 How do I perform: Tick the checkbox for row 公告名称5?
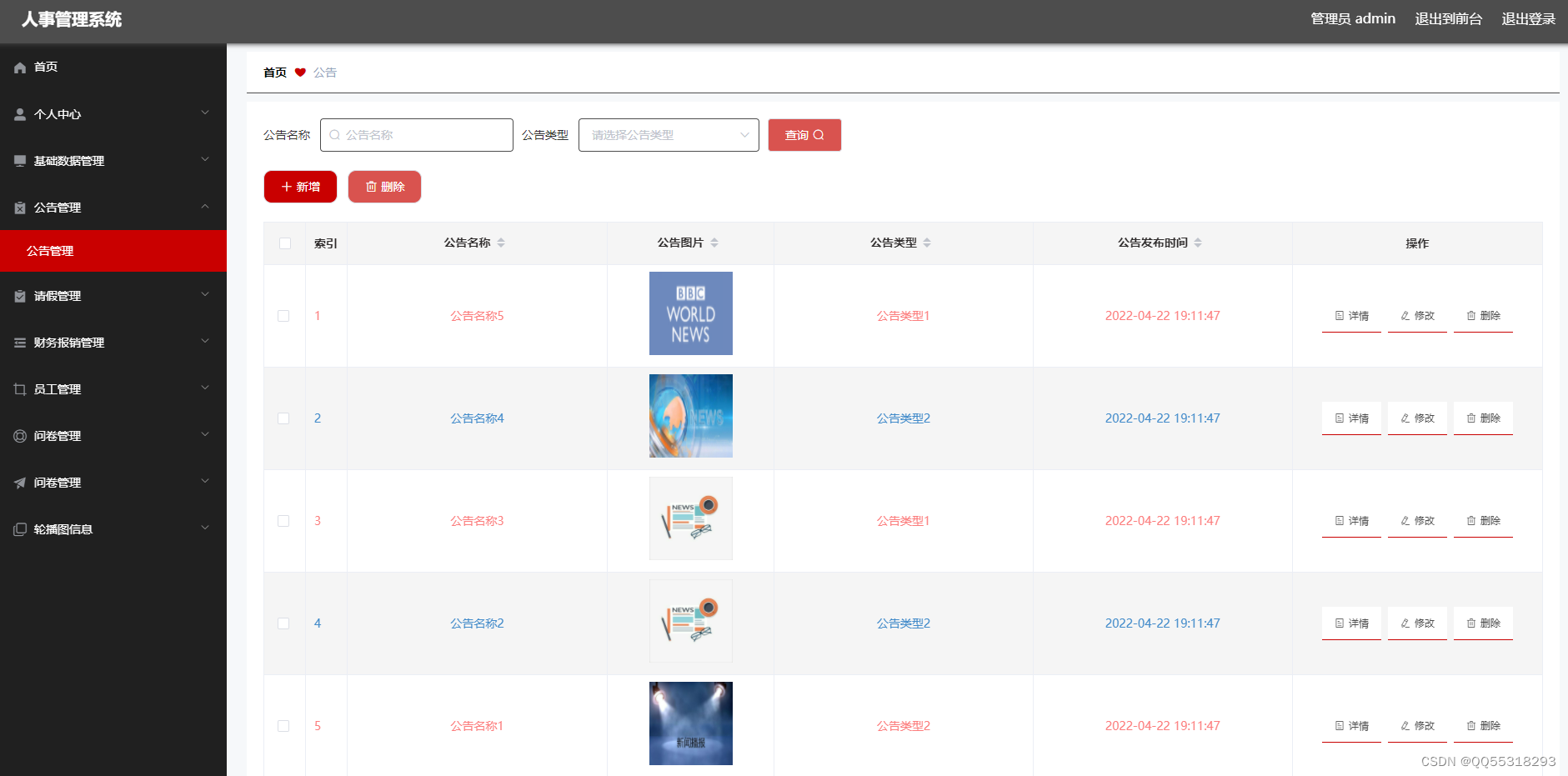[283, 316]
